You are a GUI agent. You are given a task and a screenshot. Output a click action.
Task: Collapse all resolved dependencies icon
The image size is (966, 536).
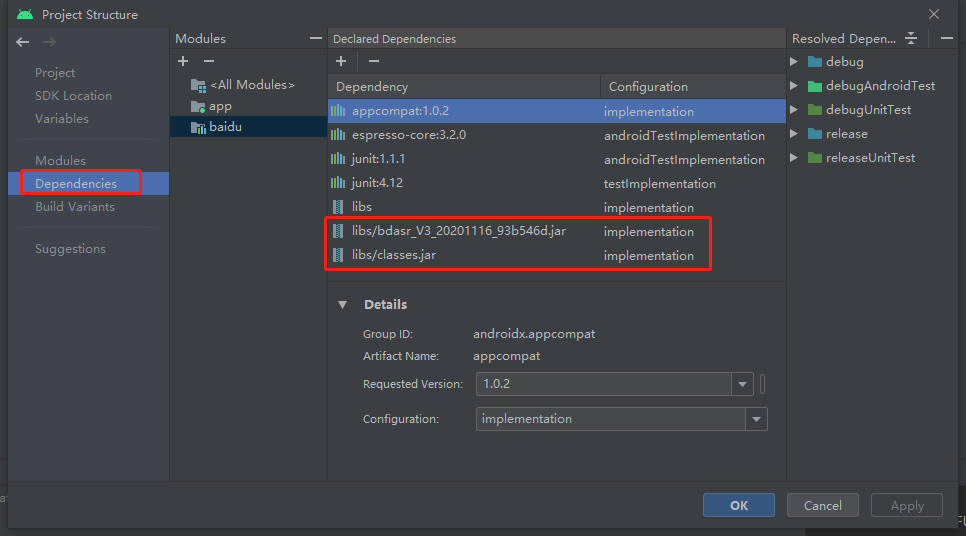[x=911, y=38]
